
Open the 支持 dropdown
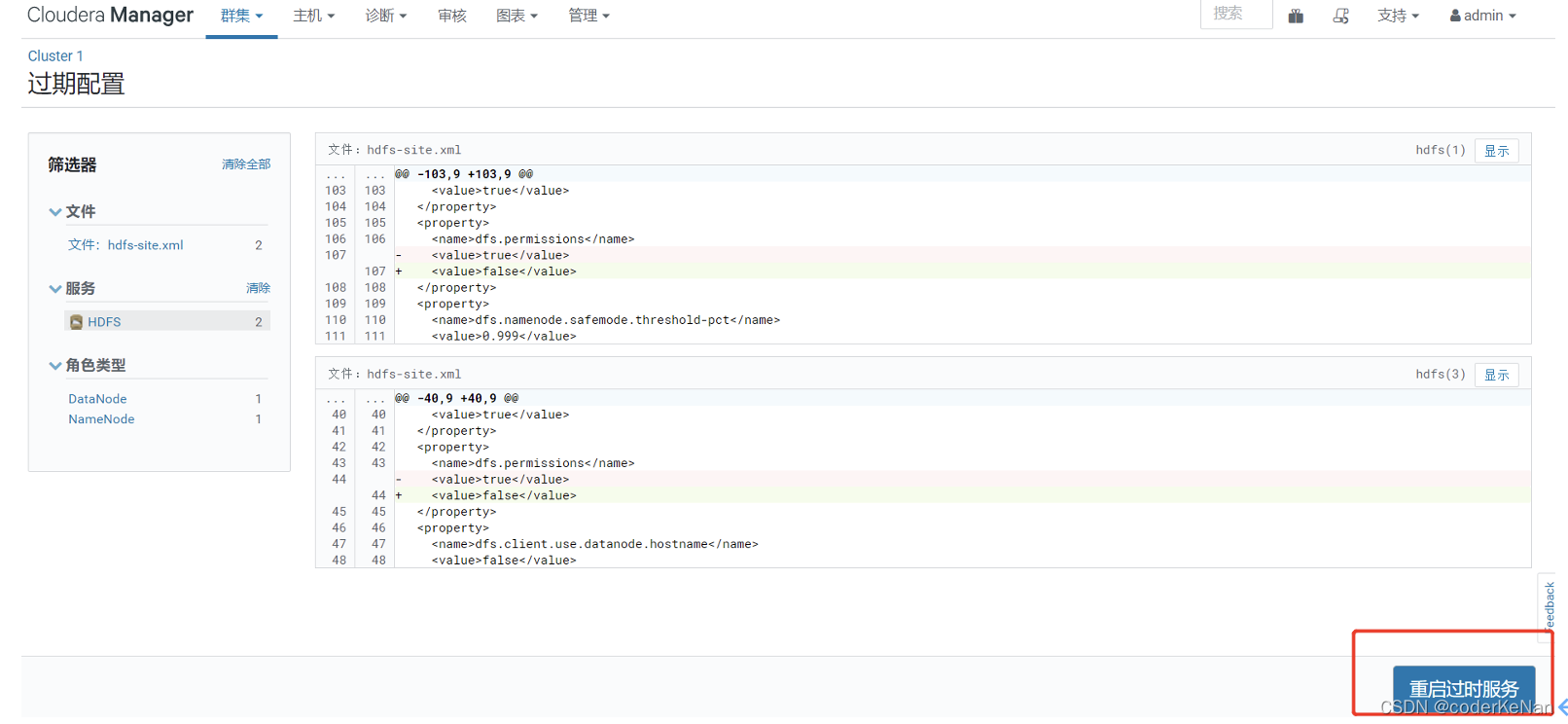coord(1398,16)
